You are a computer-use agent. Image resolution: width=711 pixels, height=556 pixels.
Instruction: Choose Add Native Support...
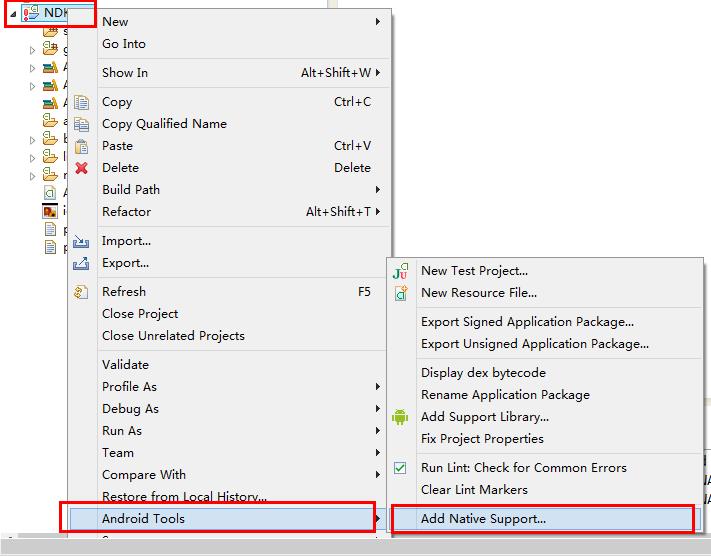point(545,519)
